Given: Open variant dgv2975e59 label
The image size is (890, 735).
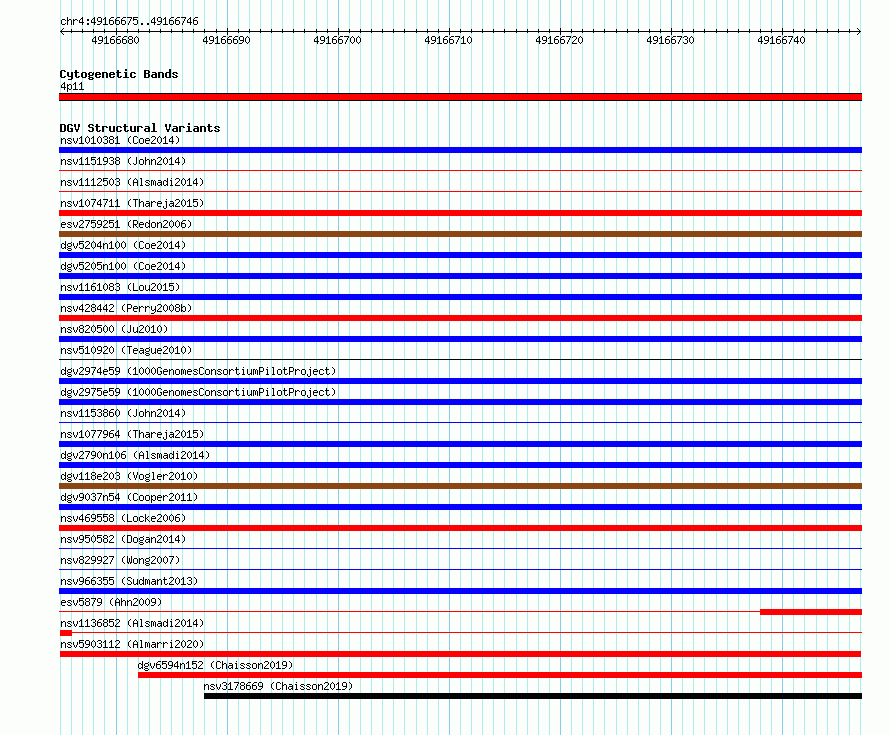Looking at the screenshot, I should point(198,392).
